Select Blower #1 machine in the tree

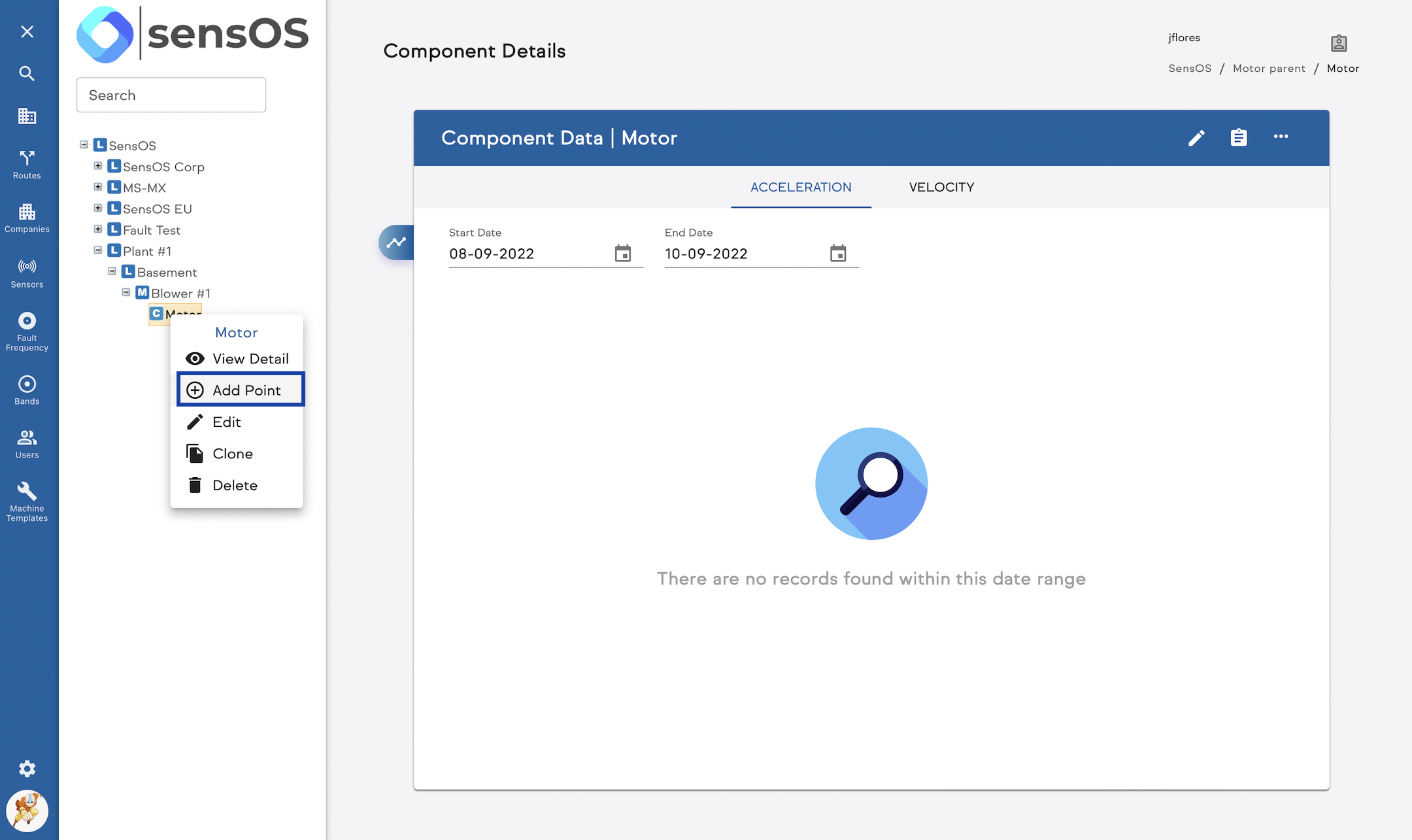180,293
